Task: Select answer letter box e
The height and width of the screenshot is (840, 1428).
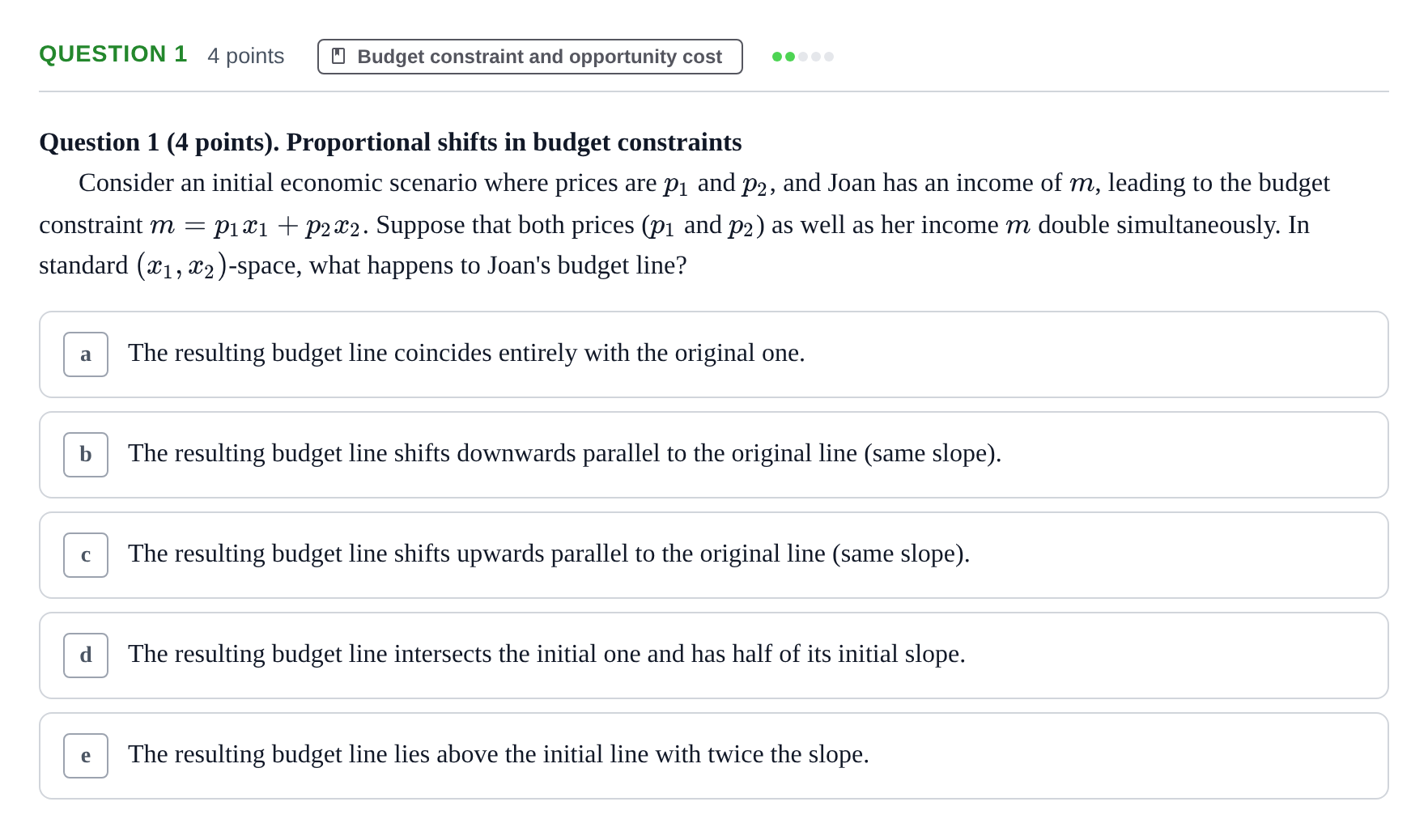Action: [86, 756]
